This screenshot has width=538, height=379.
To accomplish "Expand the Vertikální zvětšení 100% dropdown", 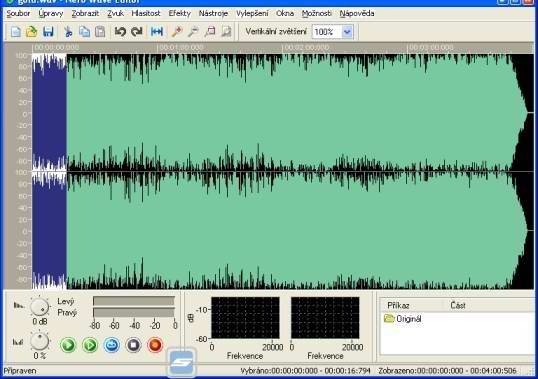I will pyautogui.click(x=347, y=32).
